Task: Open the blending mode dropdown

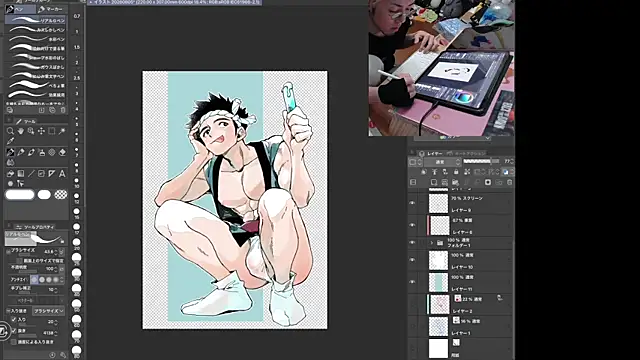Action: (443, 162)
